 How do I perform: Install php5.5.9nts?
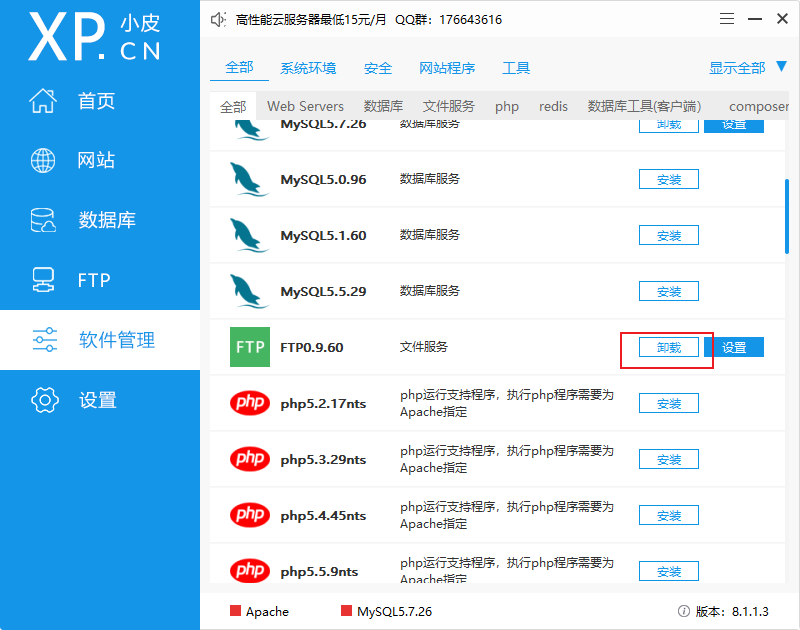tap(669, 571)
